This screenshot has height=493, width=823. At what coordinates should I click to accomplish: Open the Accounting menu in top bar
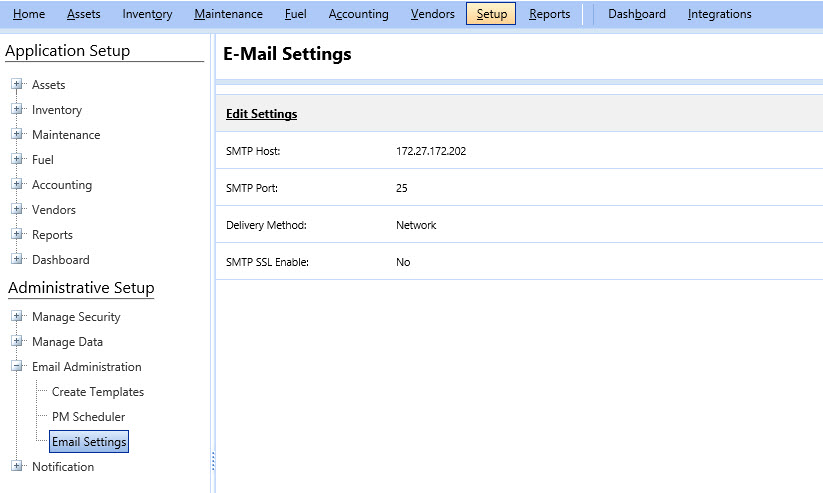[358, 14]
